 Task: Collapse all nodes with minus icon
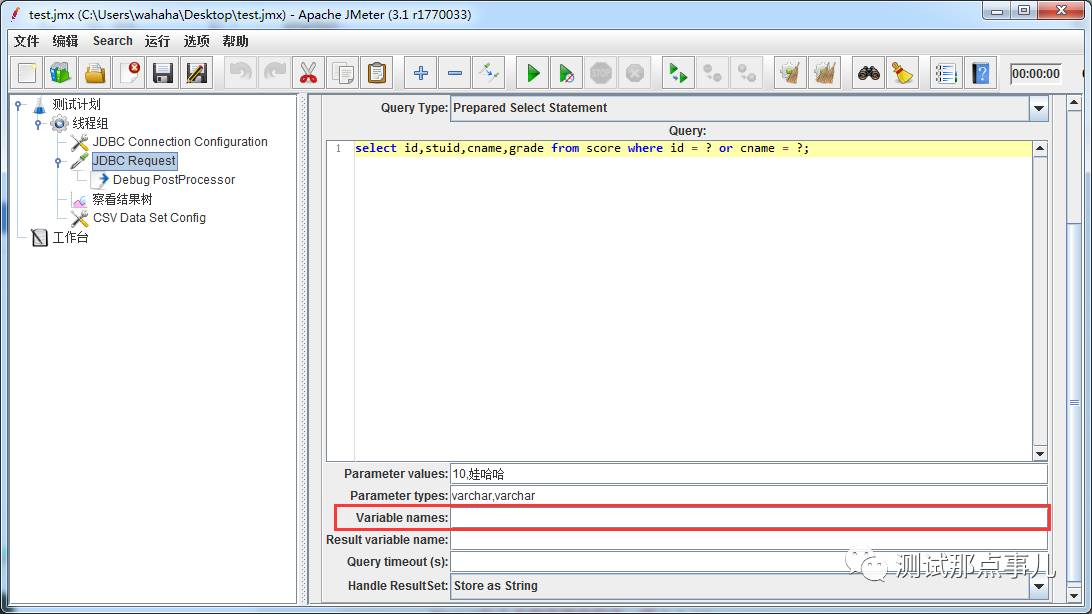455,73
